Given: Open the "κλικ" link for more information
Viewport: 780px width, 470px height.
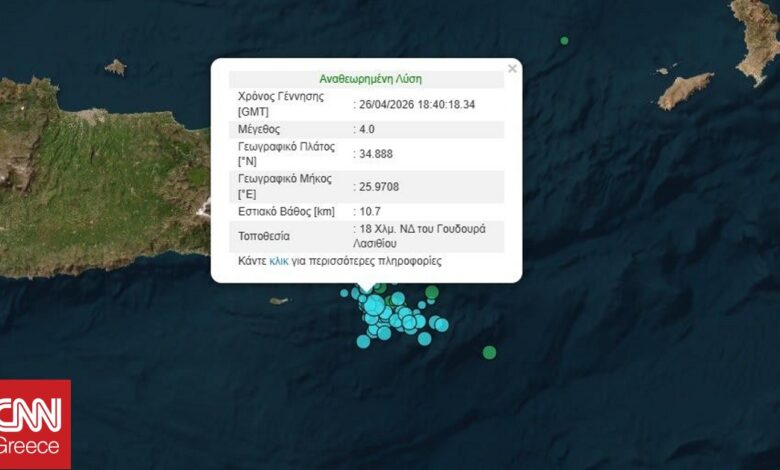Looking at the screenshot, I should pos(279,261).
